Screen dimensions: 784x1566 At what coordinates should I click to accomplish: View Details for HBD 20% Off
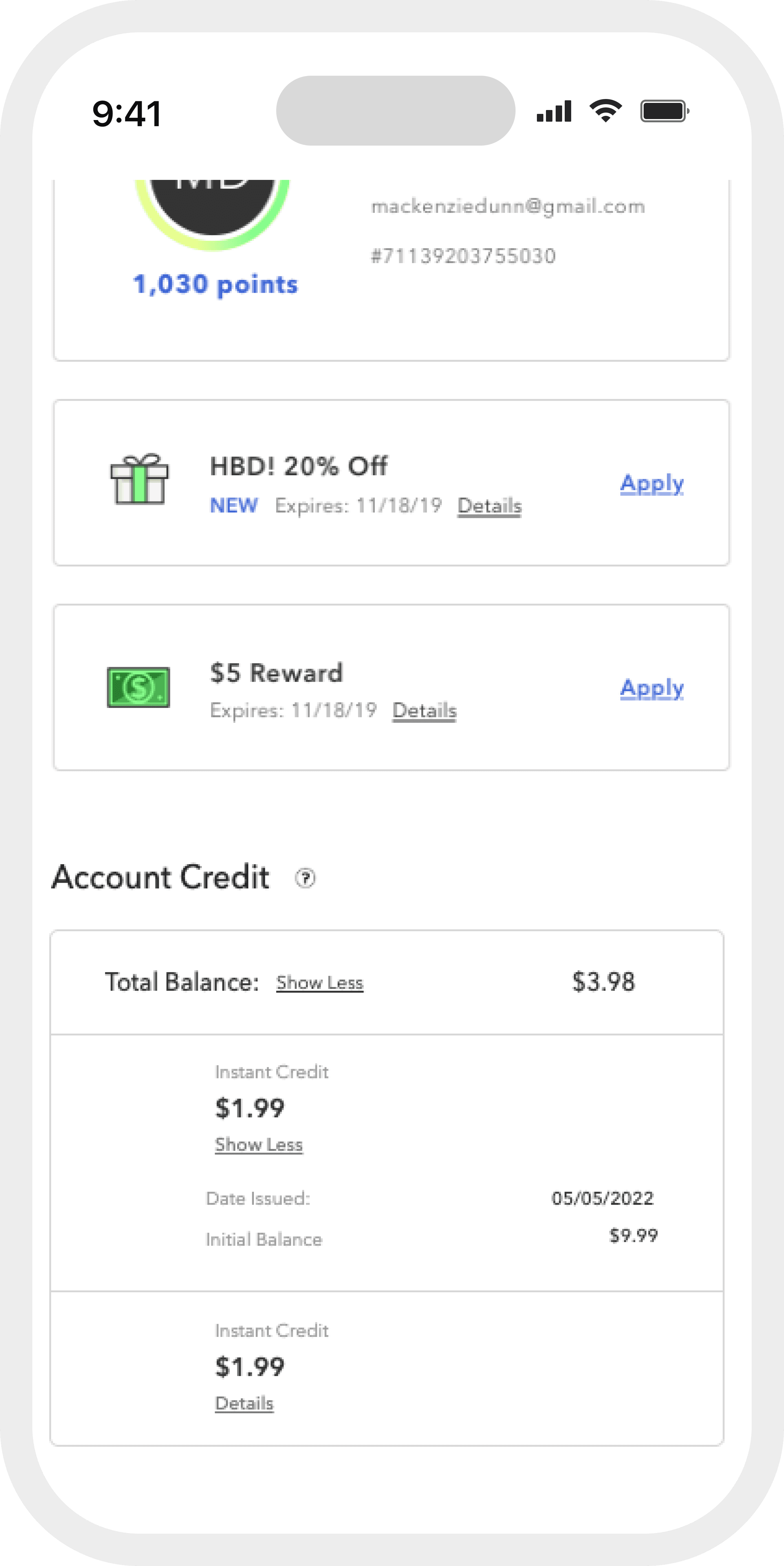pyautogui.click(x=489, y=506)
